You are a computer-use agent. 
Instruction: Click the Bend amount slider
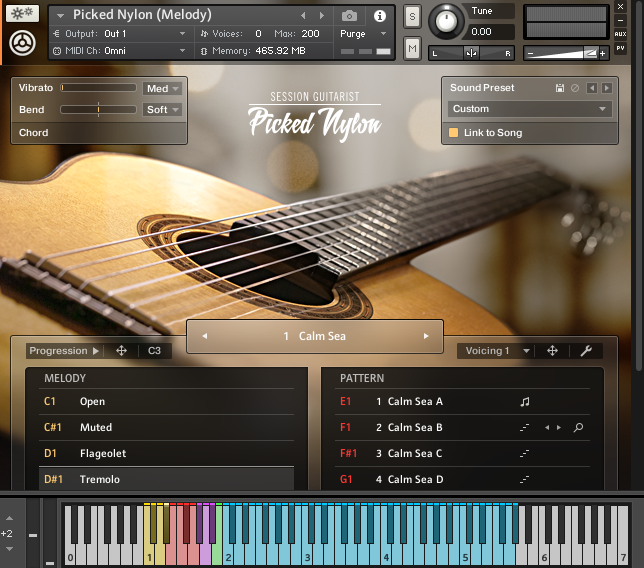click(x=98, y=110)
